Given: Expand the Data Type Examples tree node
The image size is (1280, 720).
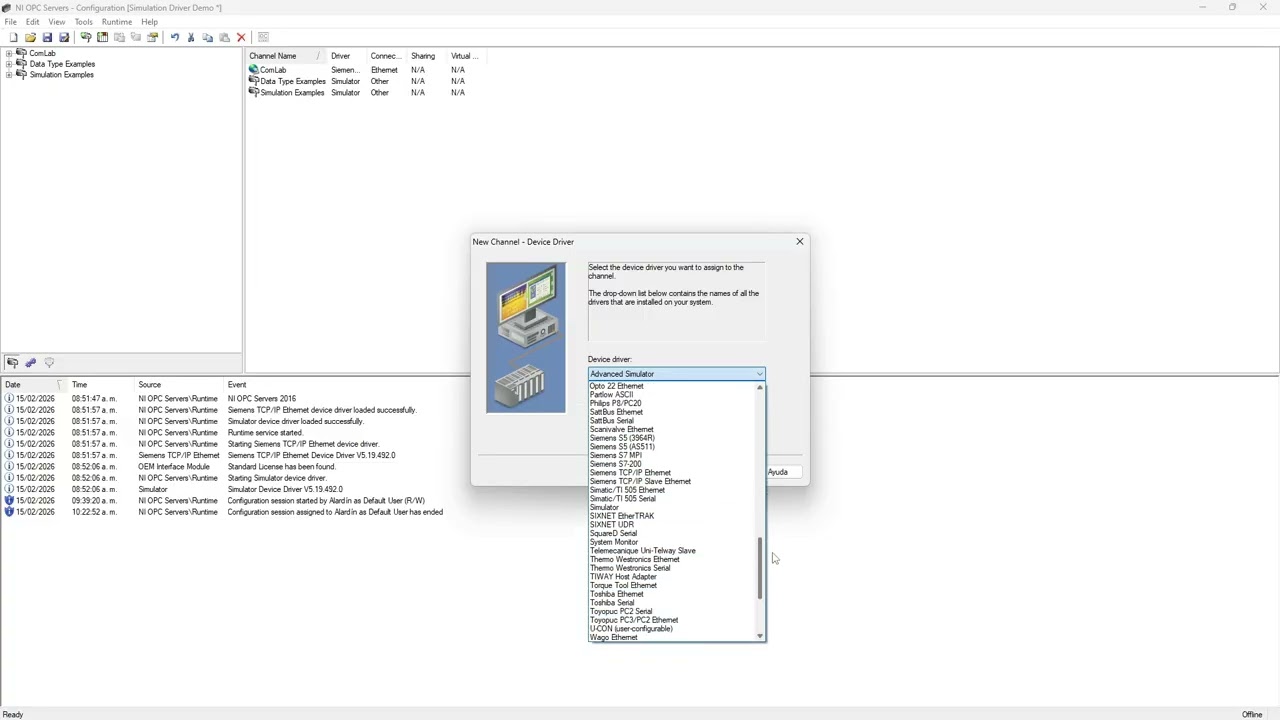Looking at the screenshot, I should click(9, 64).
